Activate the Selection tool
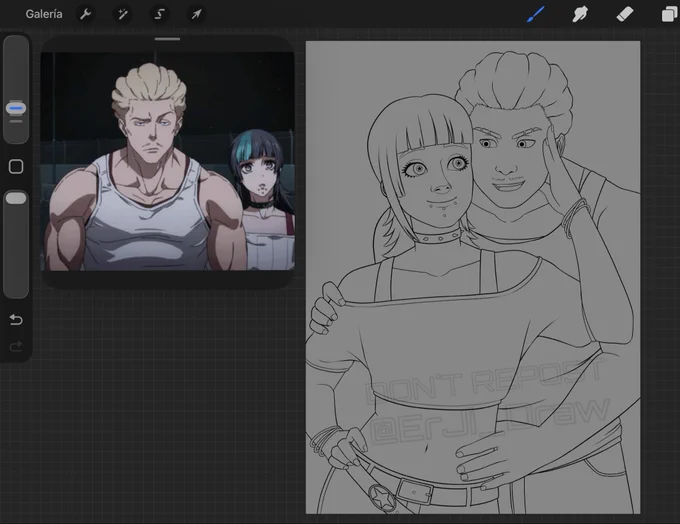The height and width of the screenshot is (524, 680). pos(160,14)
